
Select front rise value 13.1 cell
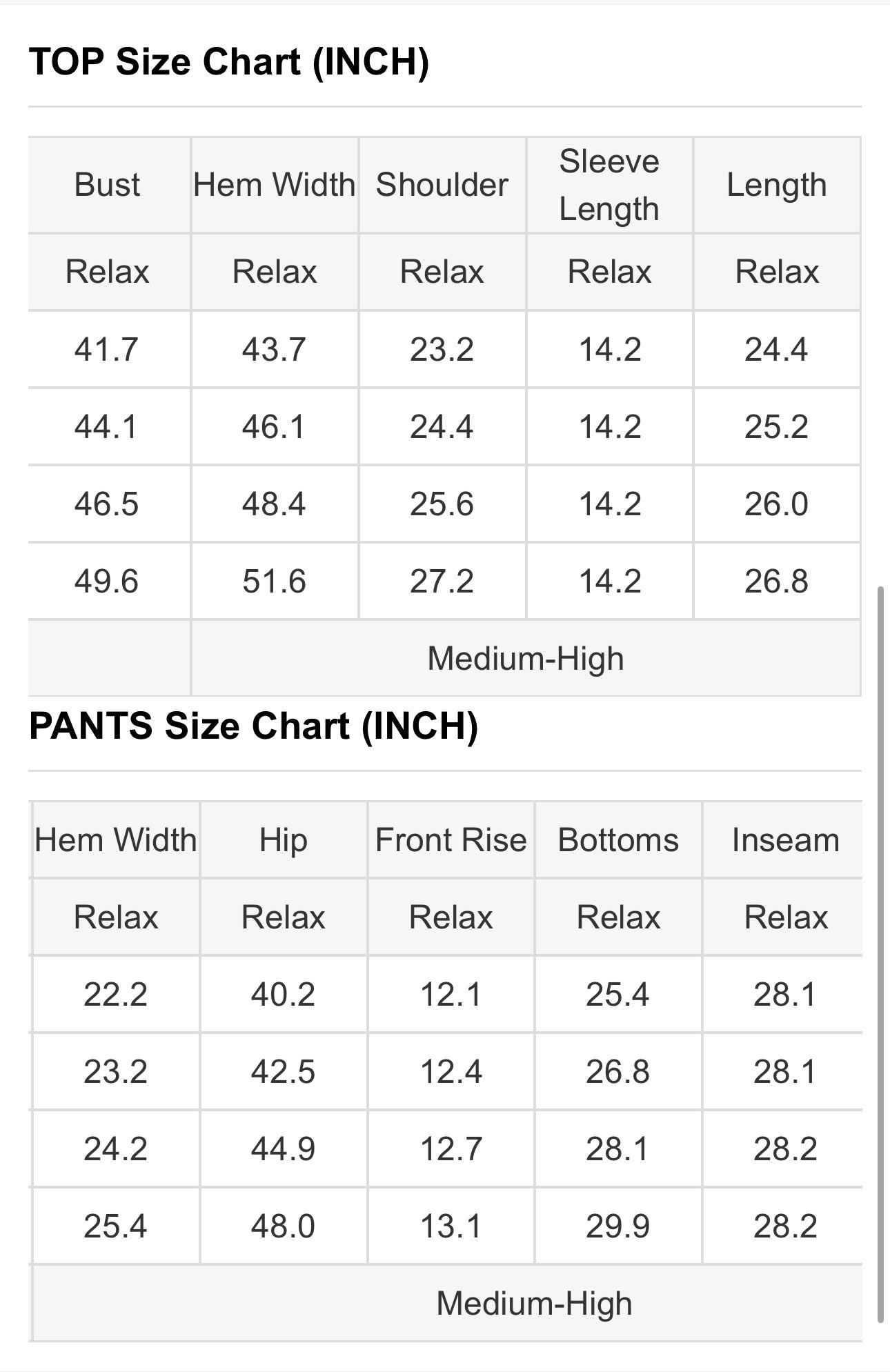click(x=451, y=1226)
